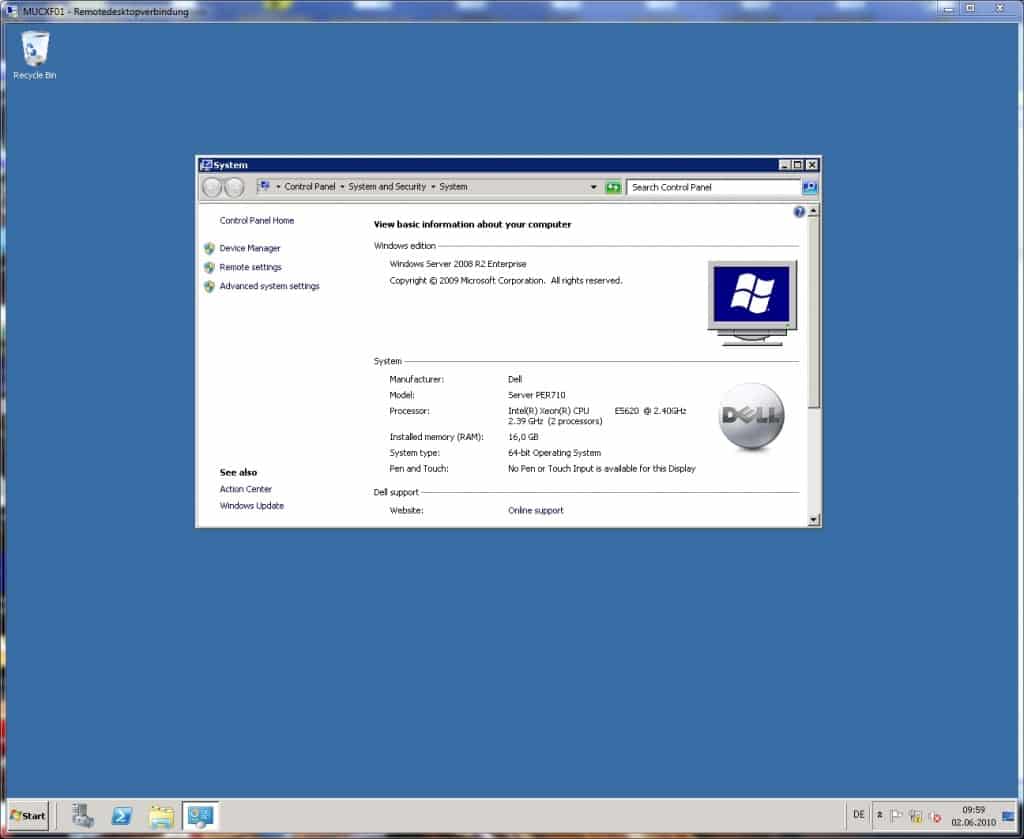Click the vertical scrollbar thumb in System window

click(x=813, y=312)
